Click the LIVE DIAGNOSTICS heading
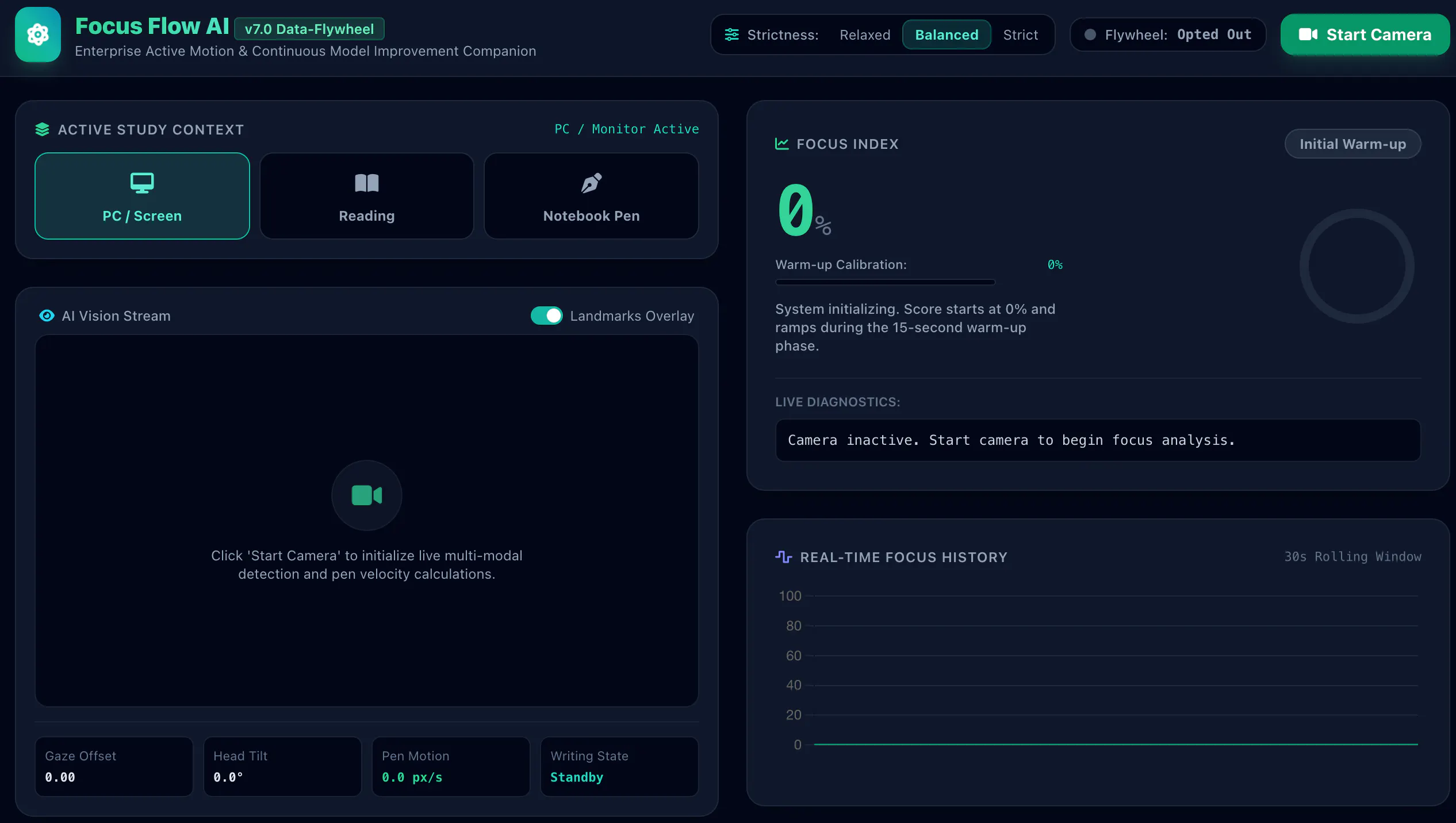The height and width of the screenshot is (823, 1456). tap(837, 402)
